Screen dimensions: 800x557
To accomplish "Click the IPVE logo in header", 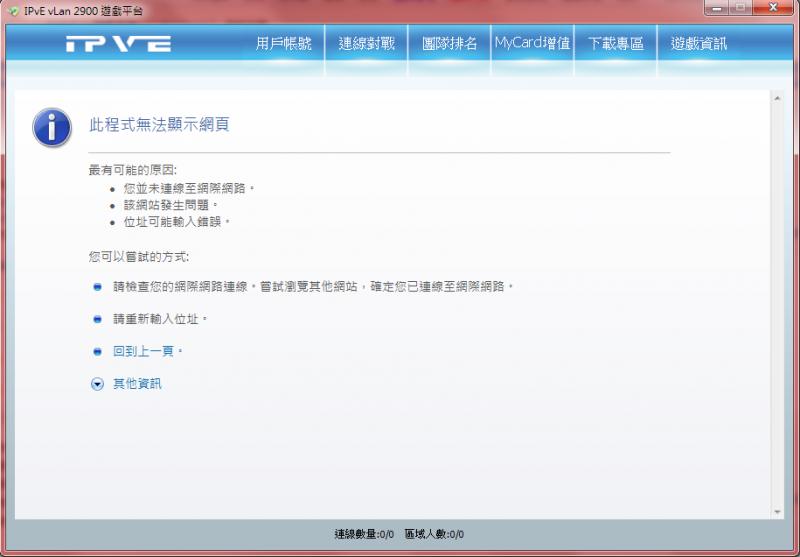I will click(118, 44).
